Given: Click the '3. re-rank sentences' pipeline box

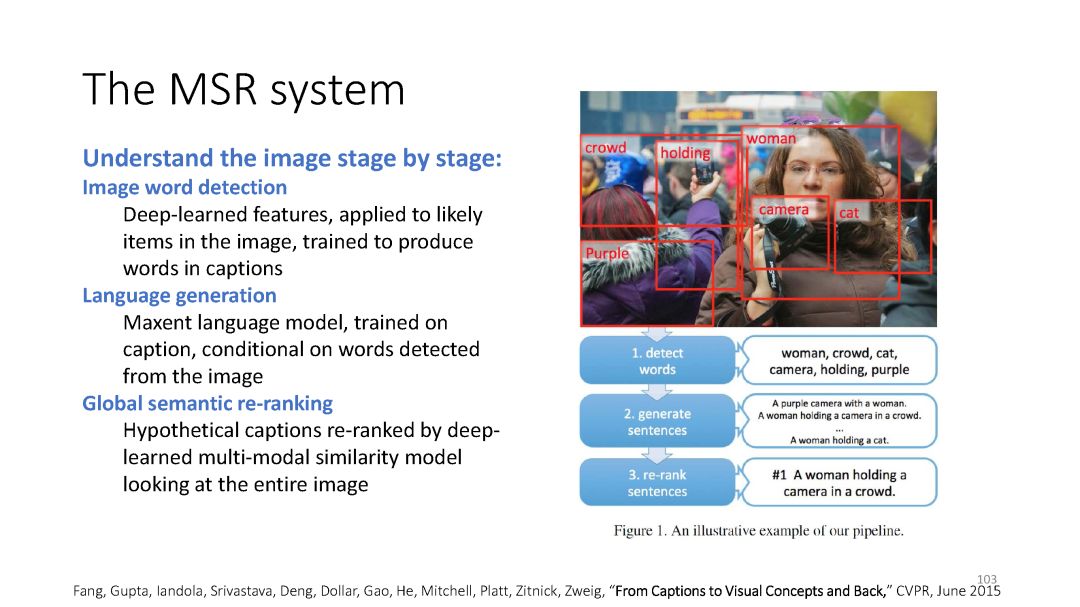Looking at the screenshot, I should [x=657, y=482].
